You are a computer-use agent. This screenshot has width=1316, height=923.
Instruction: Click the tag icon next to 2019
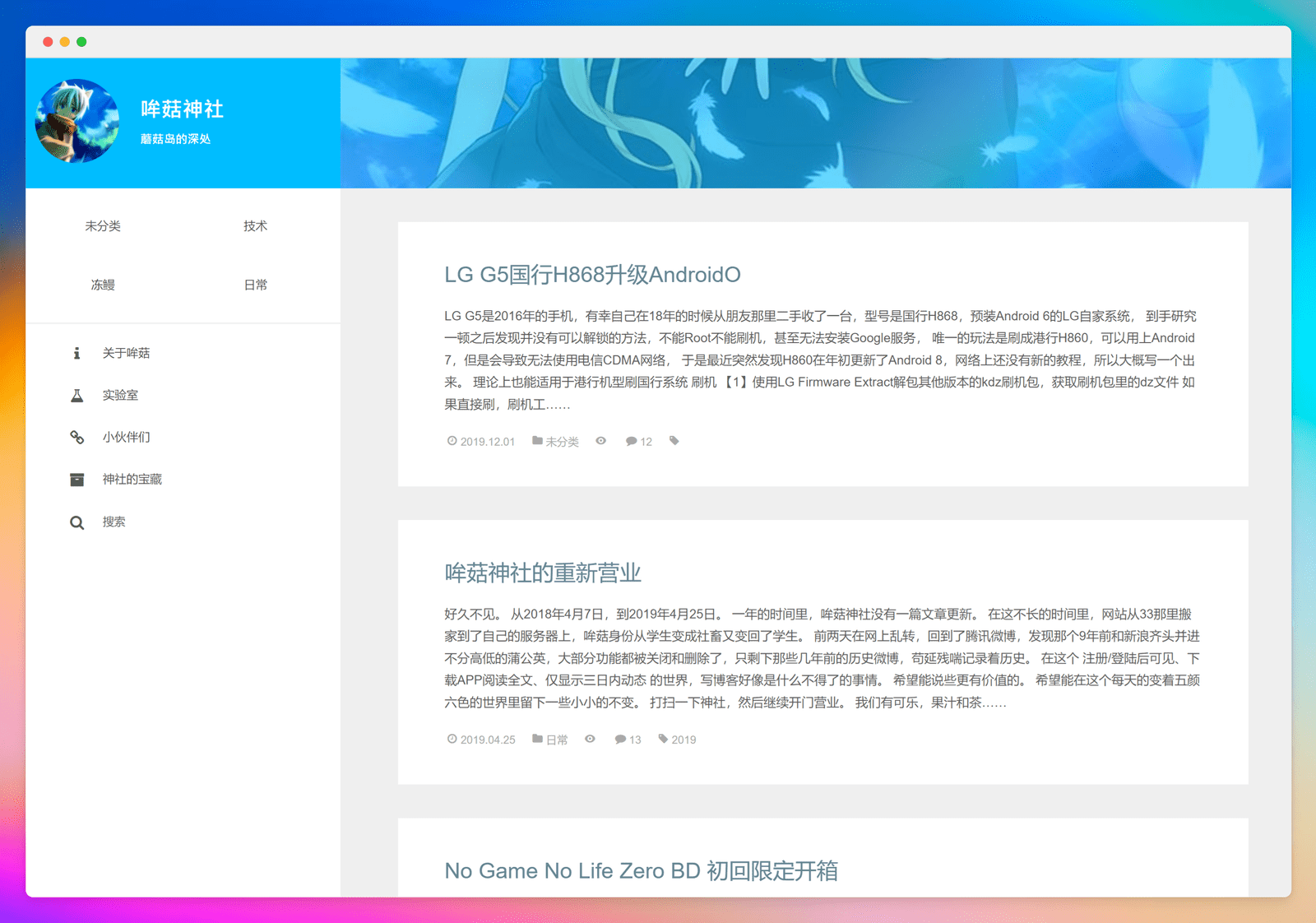click(663, 739)
